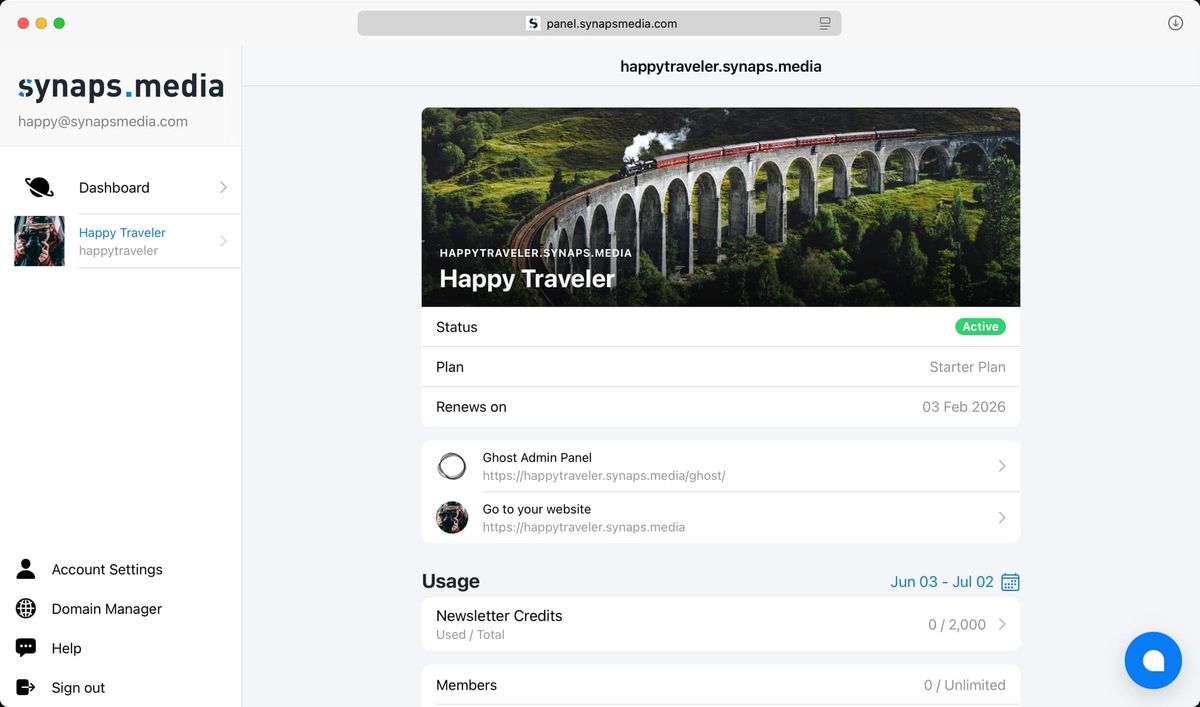Click the Account Settings person icon
This screenshot has height=707, width=1200.
coord(26,569)
